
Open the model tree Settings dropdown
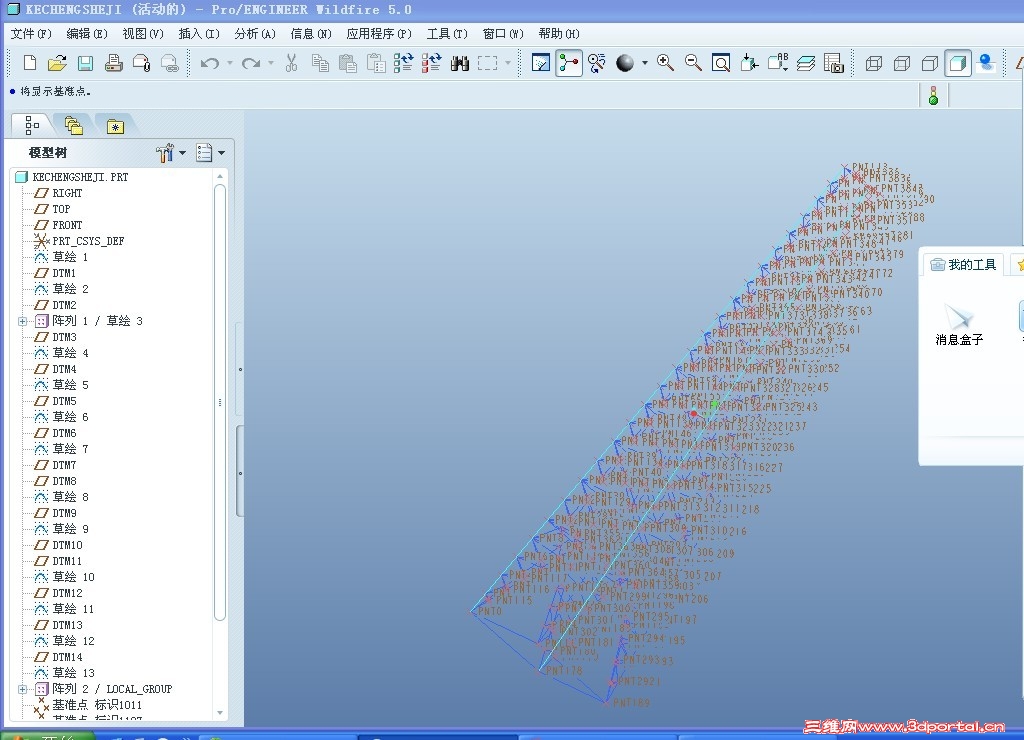pos(210,153)
